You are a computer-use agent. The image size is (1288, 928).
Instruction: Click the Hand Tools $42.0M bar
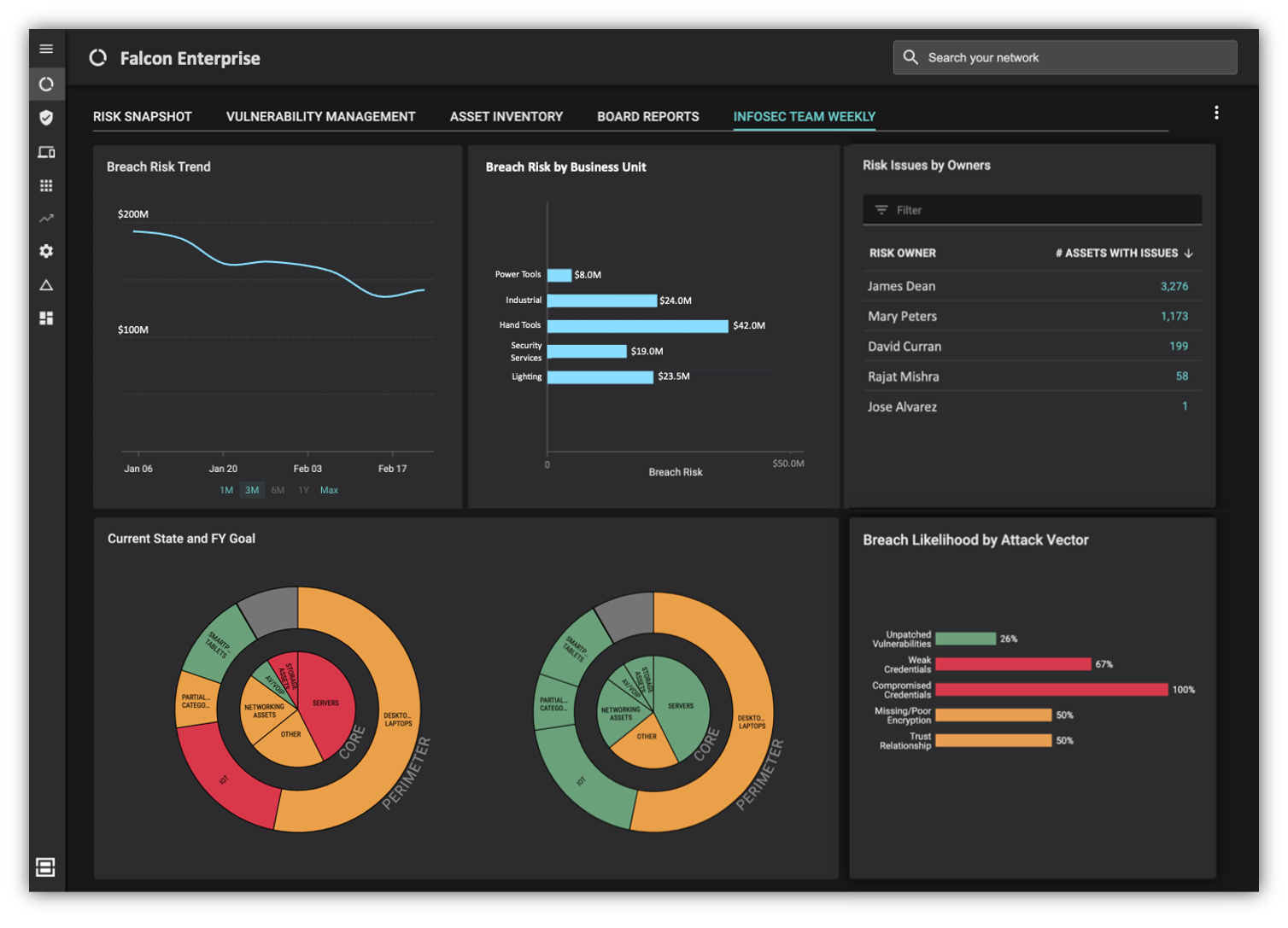(x=638, y=326)
